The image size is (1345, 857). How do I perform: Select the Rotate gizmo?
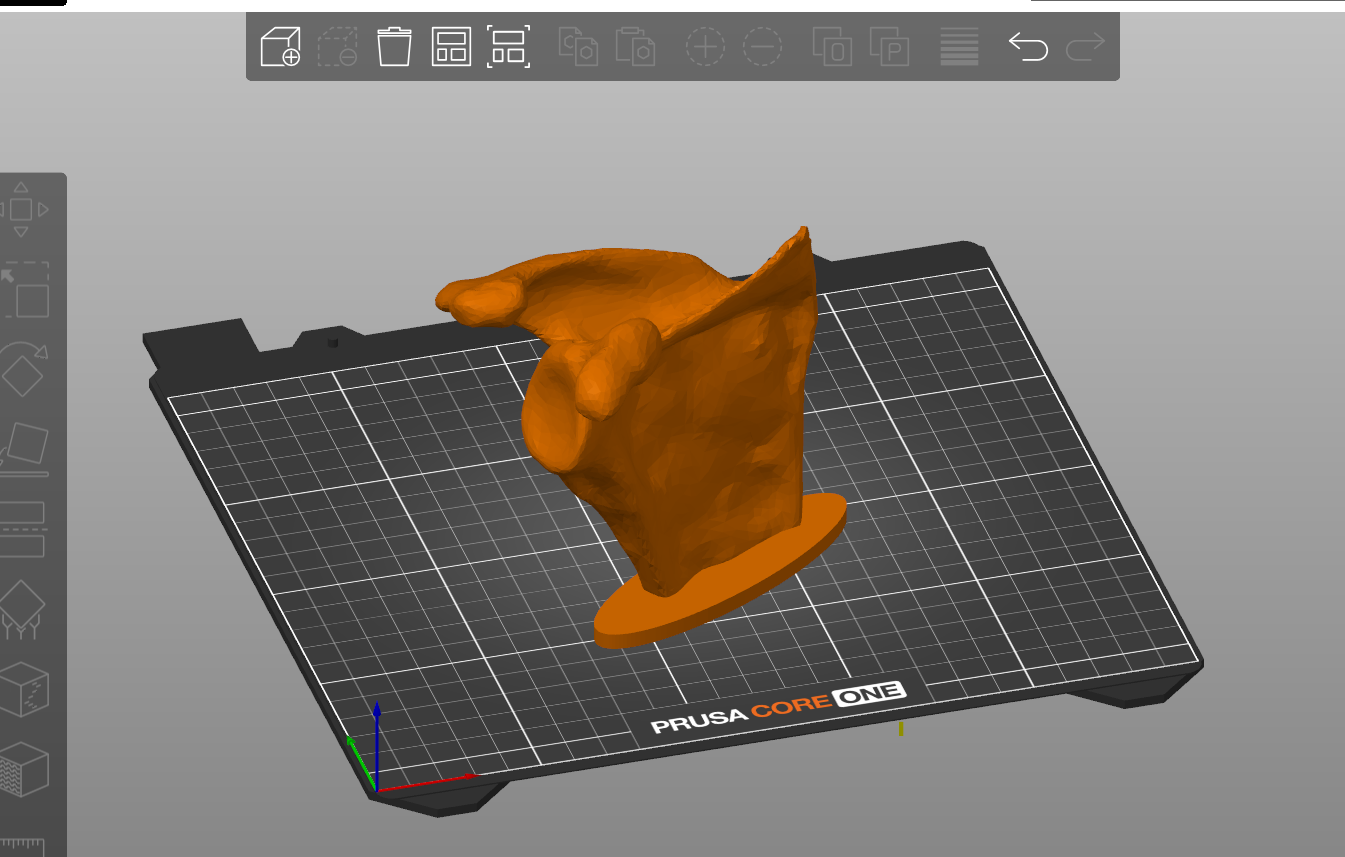click(x=24, y=369)
